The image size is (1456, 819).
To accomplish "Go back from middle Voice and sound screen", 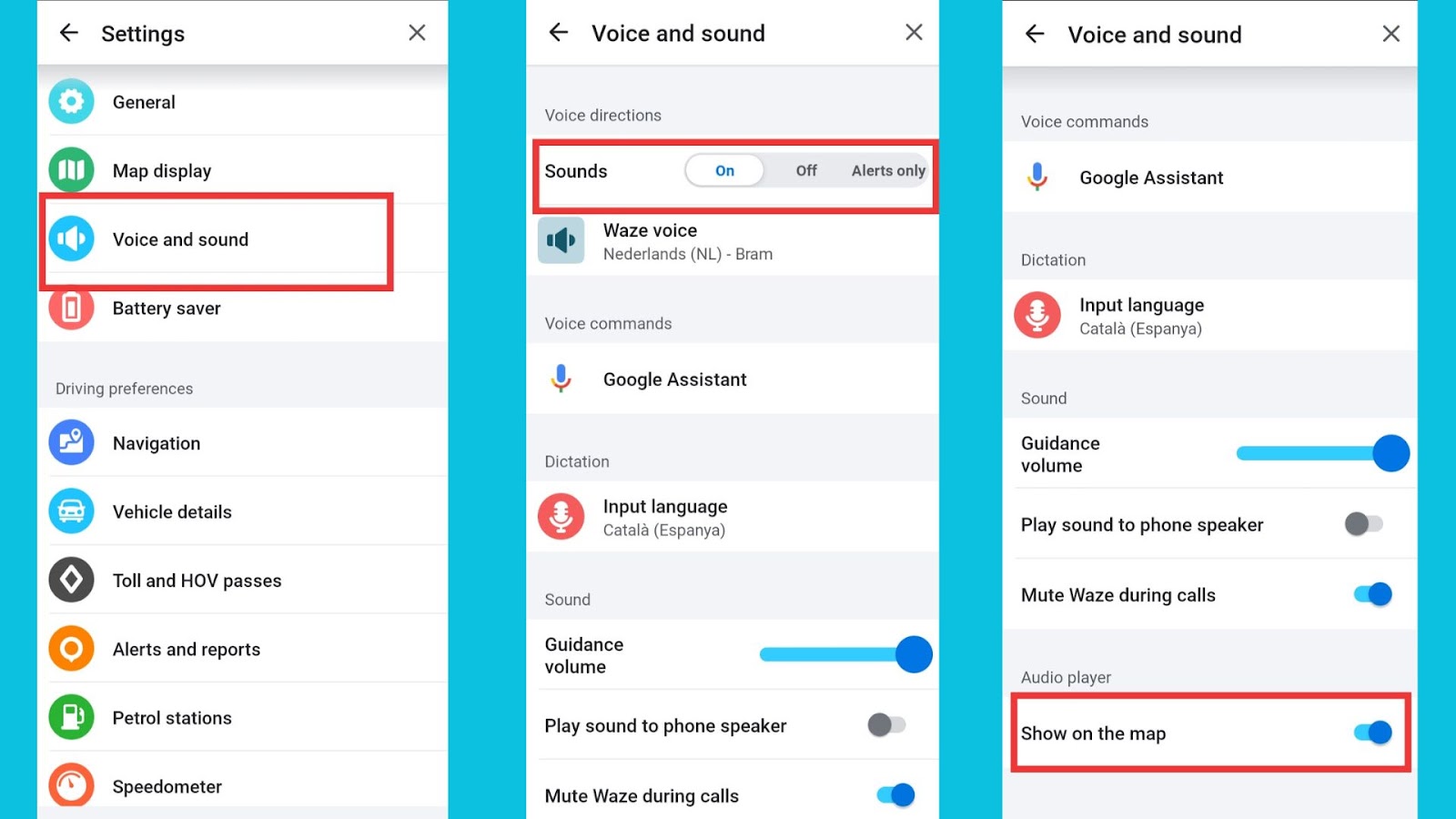I will [x=559, y=33].
